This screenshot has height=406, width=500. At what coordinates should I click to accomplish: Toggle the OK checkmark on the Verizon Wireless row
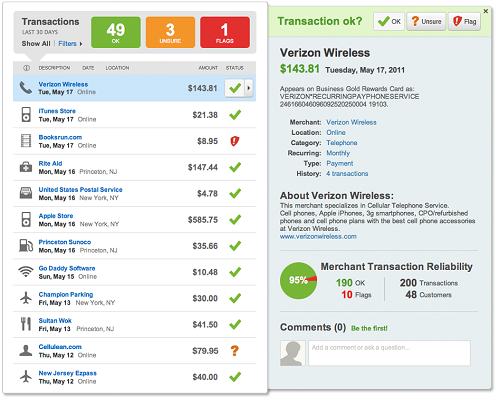[x=235, y=88]
